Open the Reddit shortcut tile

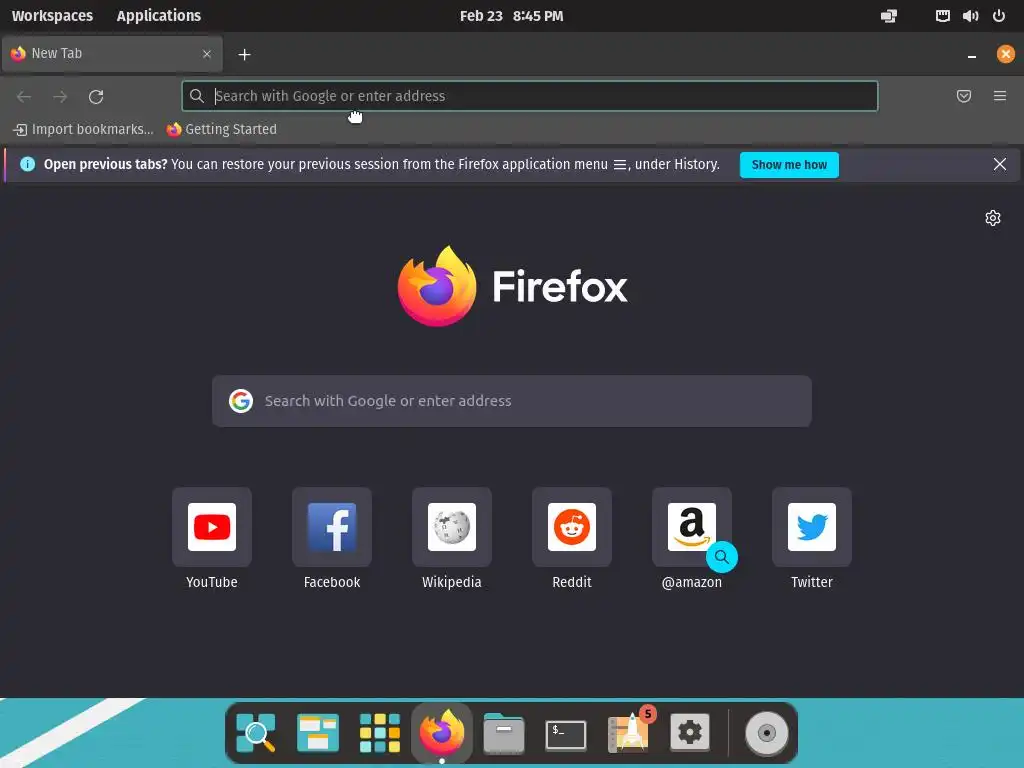coord(572,527)
